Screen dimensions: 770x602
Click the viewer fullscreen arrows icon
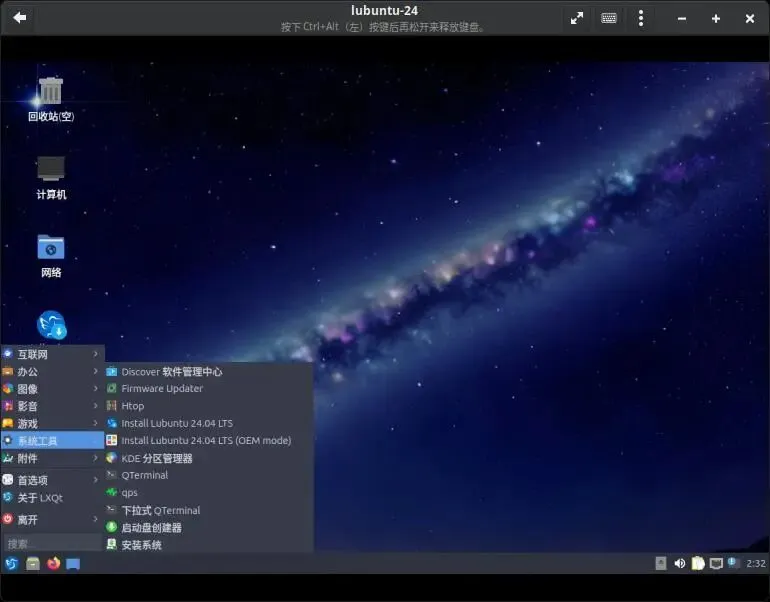[577, 19]
